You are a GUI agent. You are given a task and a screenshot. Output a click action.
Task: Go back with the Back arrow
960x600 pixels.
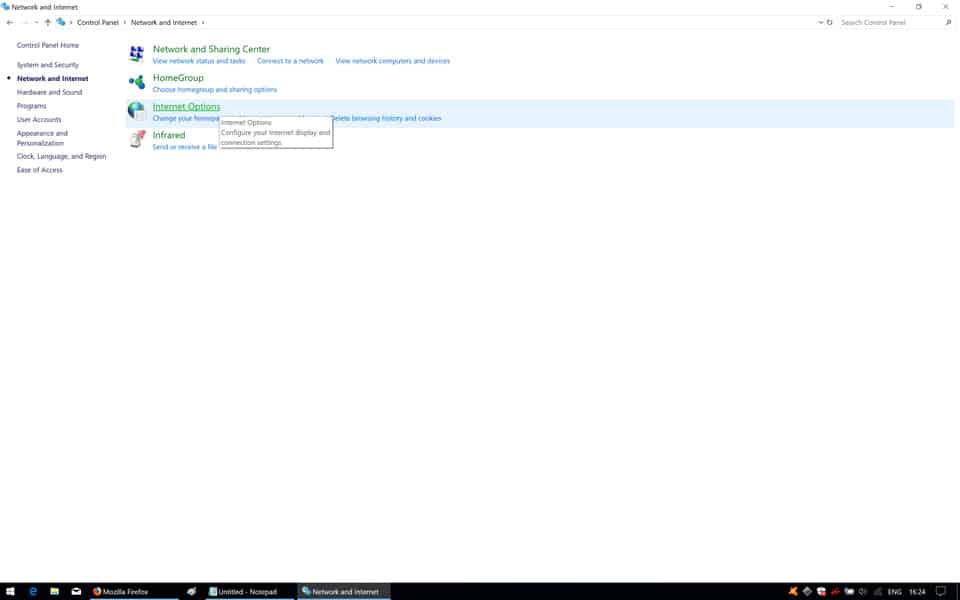(10, 23)
